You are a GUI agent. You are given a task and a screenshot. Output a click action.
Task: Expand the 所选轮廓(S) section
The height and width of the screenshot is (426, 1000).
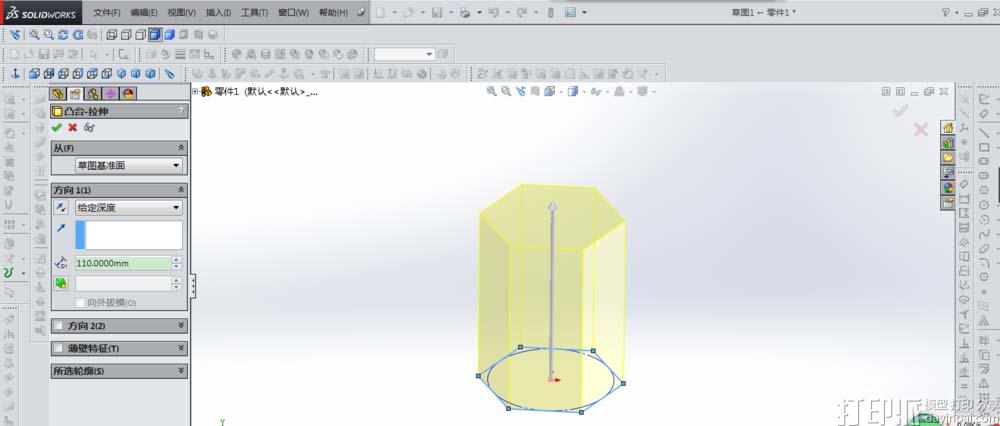click(x=181, y=371)
